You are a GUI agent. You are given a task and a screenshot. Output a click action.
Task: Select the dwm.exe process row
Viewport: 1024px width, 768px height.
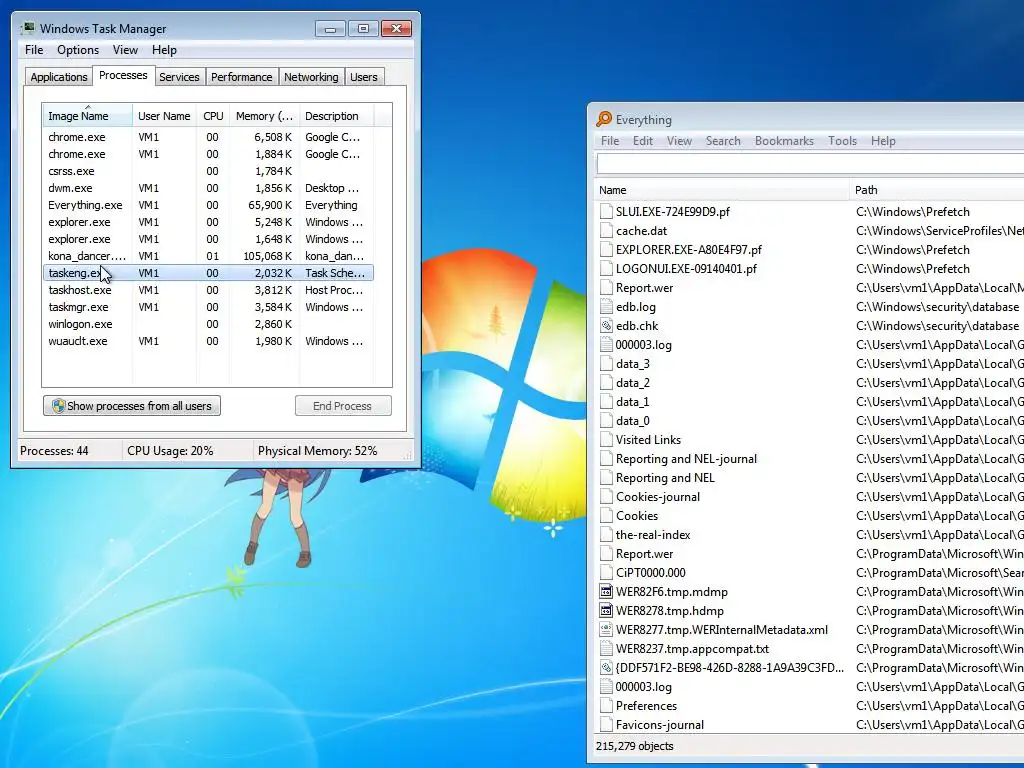(x=208, y=188)
